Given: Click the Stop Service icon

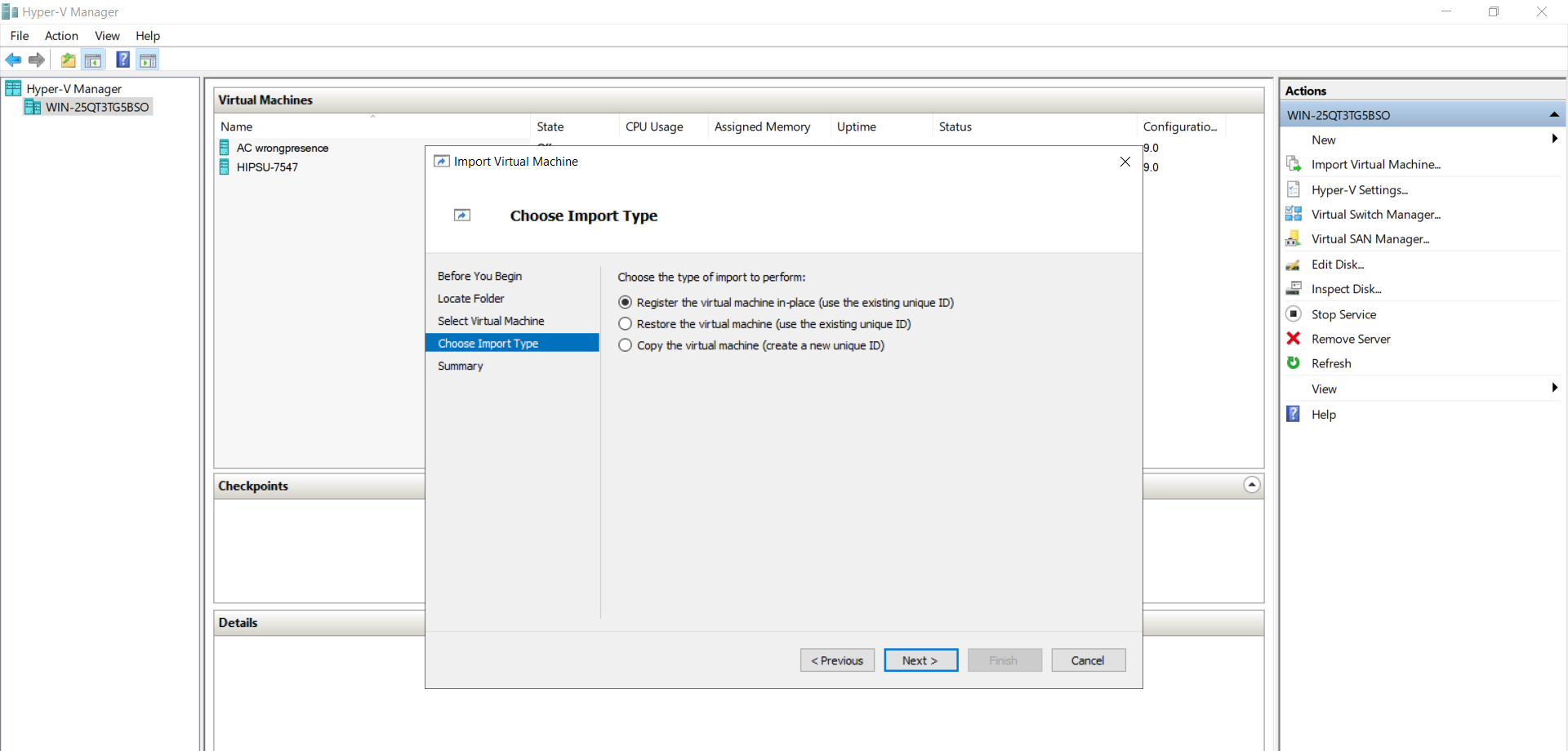Looking at the screenshot, I should point(1294,313).
